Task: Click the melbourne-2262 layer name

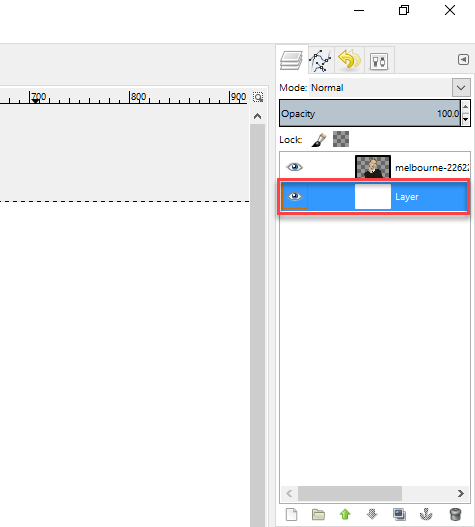Action: 432,167
